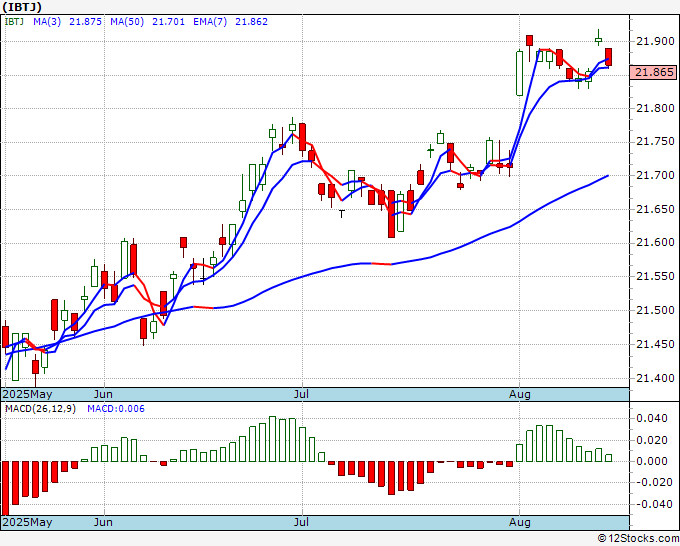Click the MACD:0.006 value label

[116, 409]
